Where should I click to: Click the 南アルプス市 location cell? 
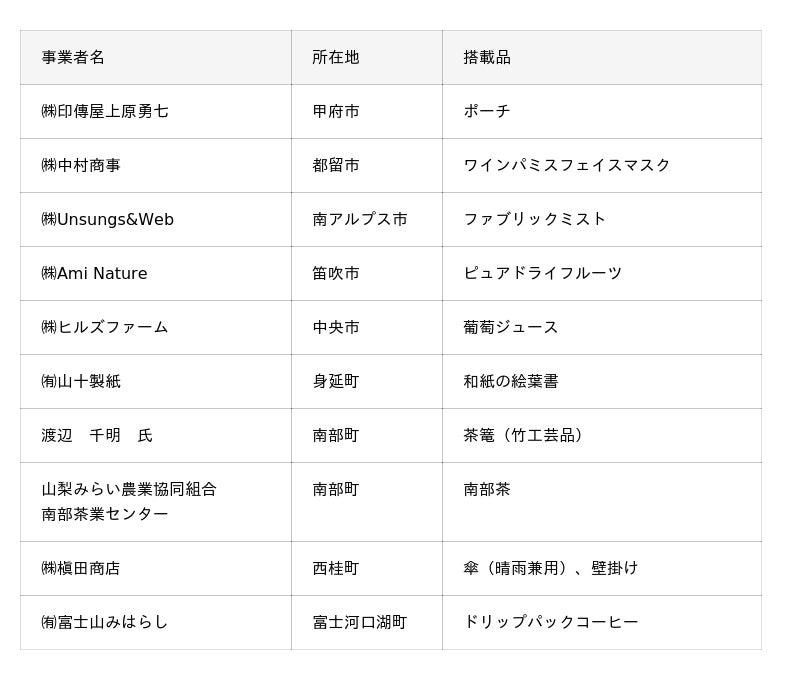tap(360, 219)
